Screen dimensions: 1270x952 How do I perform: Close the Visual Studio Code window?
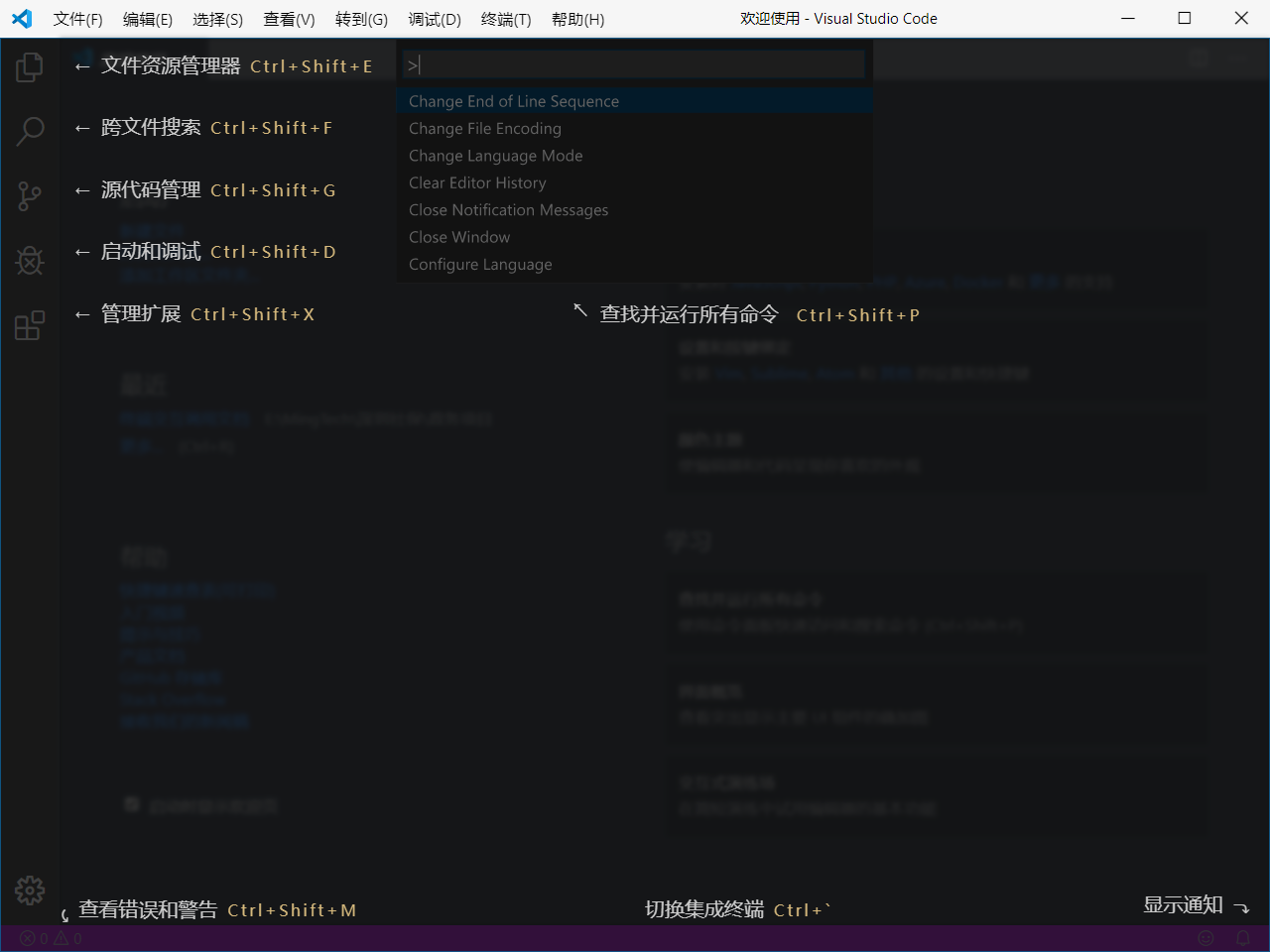click(x=1241, y=19)
